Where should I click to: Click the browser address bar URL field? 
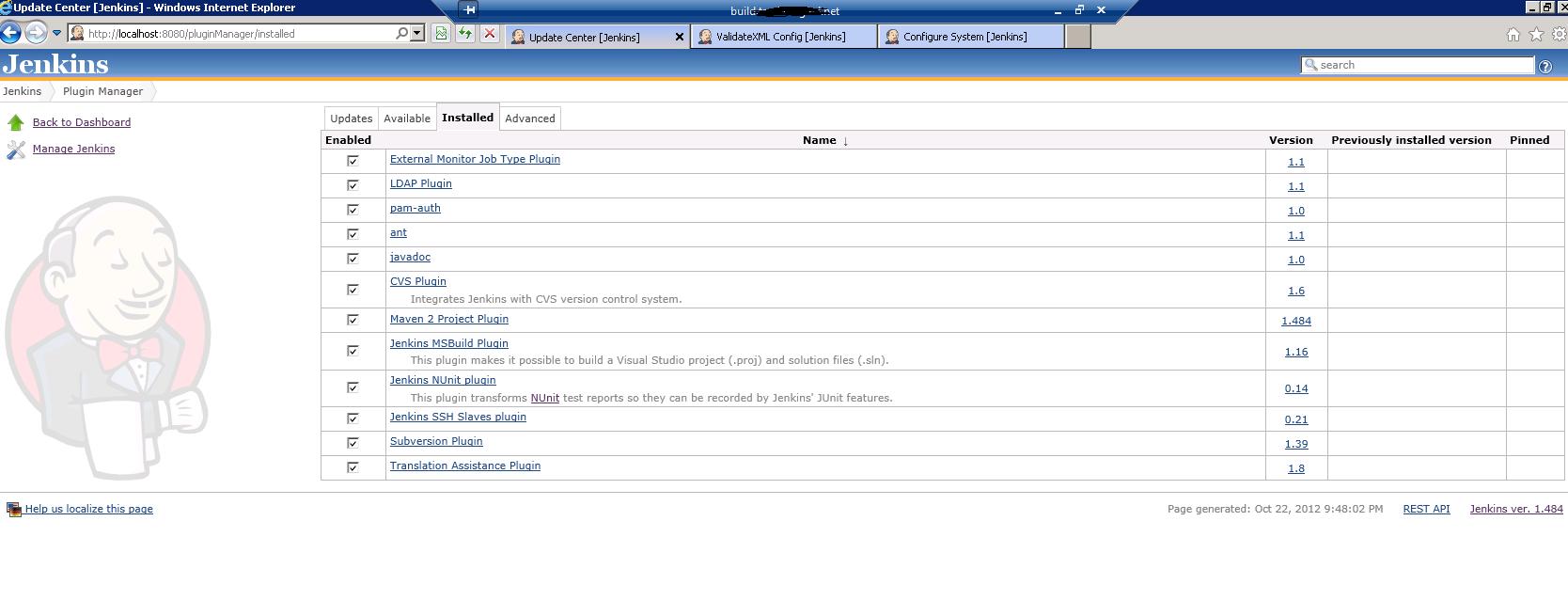pyautogui.click(x=240, y=34)
